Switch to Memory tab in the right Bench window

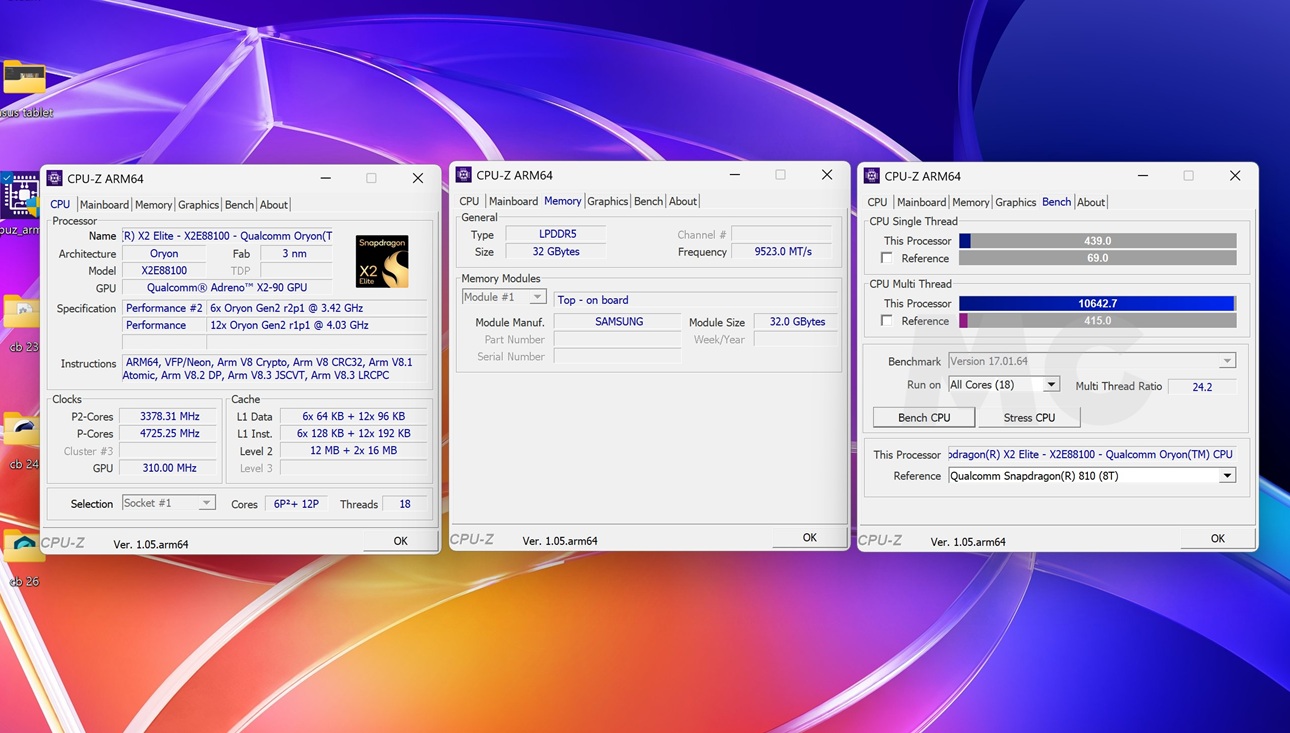click(x=970, y=202)
